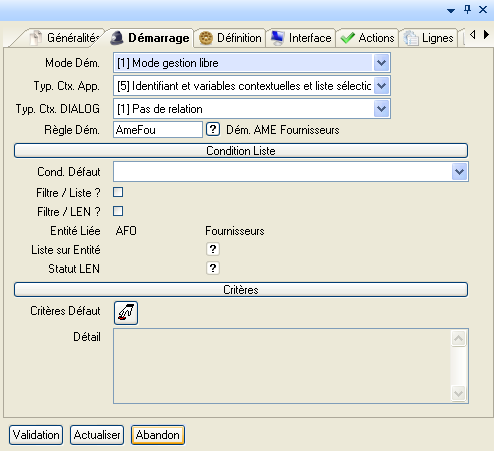The width and height of the screenshot is (494, 451).
Task: Click the Actualiser button
Action: [97, 435]
